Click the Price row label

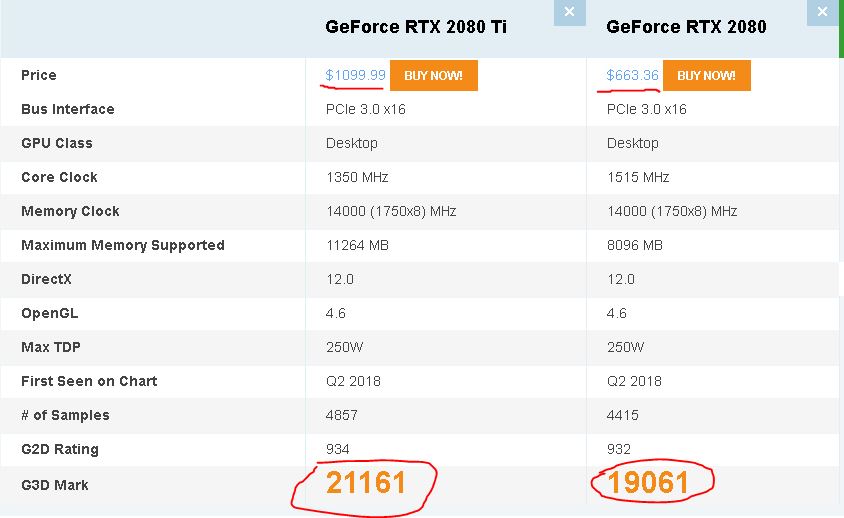pos(39,75)
